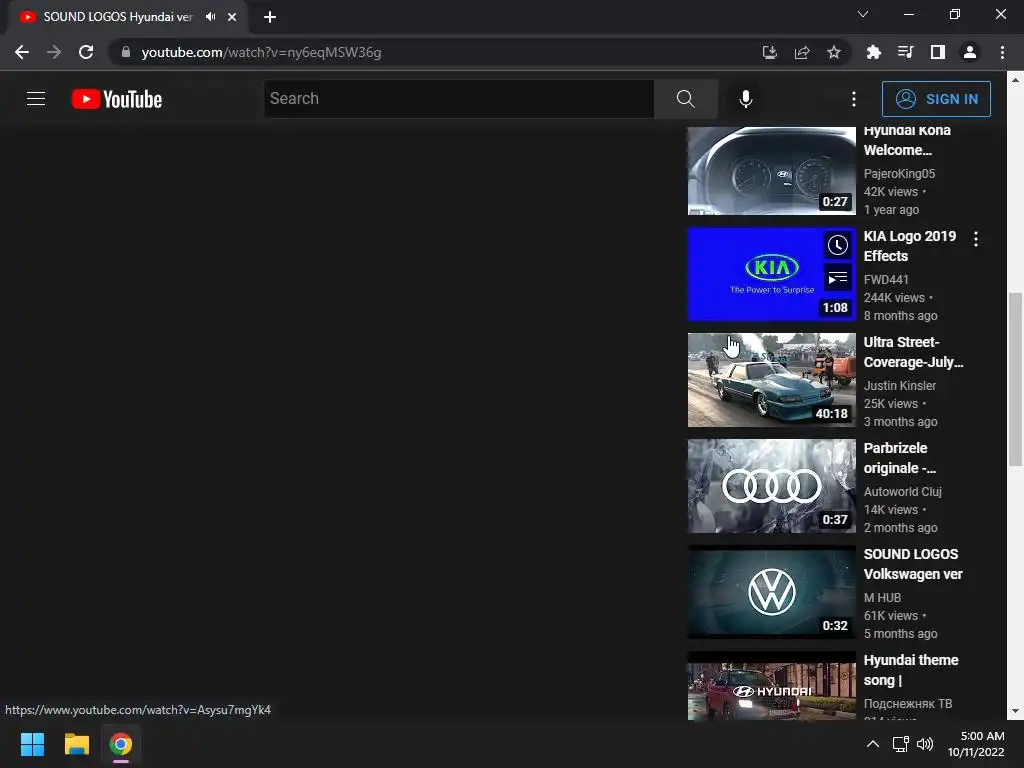Open the title SOUND LOGOS Volkswagen ver

point(913,564)
